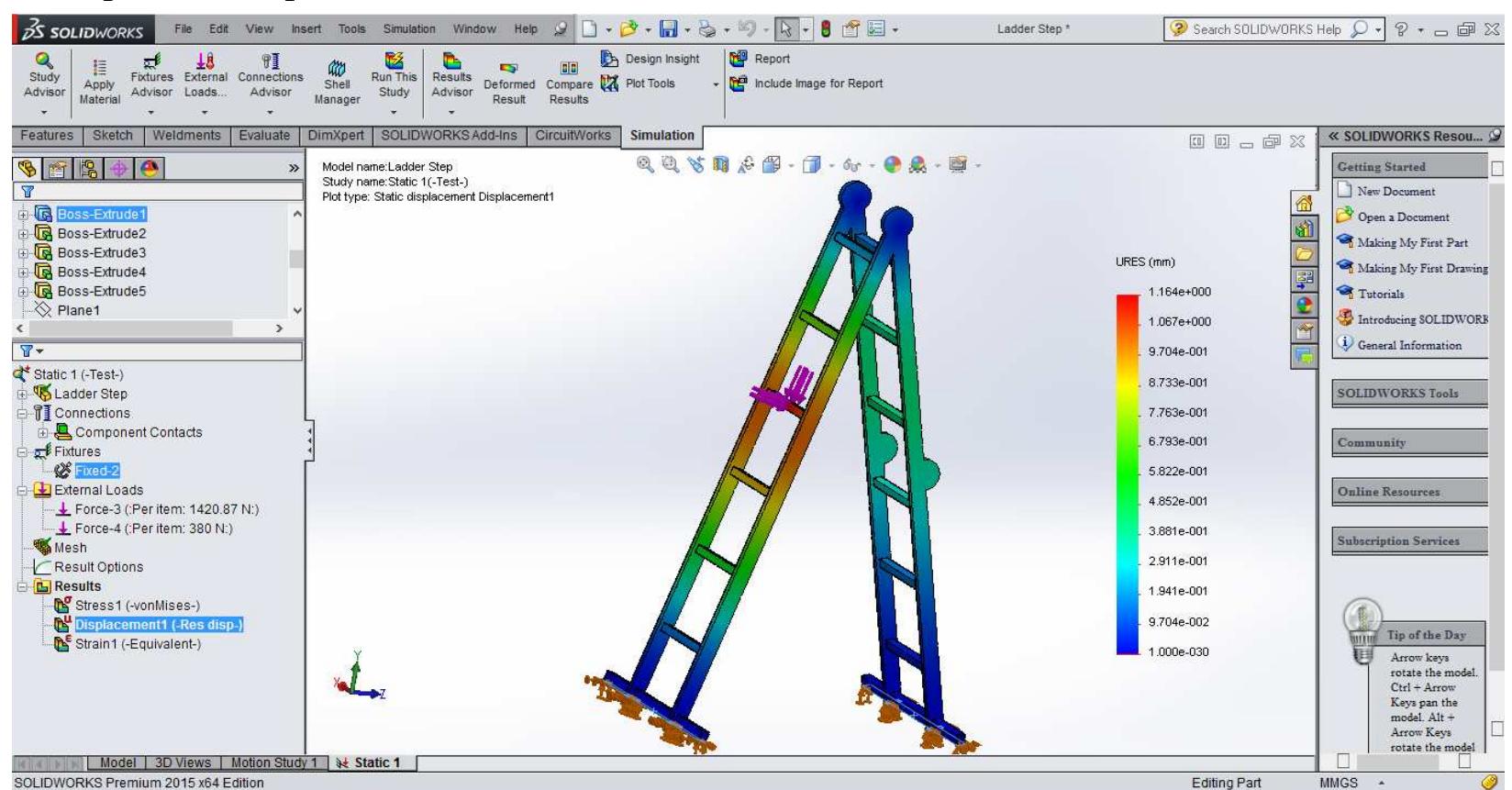Open Run This Study dropdown arrow

(394, 113)
